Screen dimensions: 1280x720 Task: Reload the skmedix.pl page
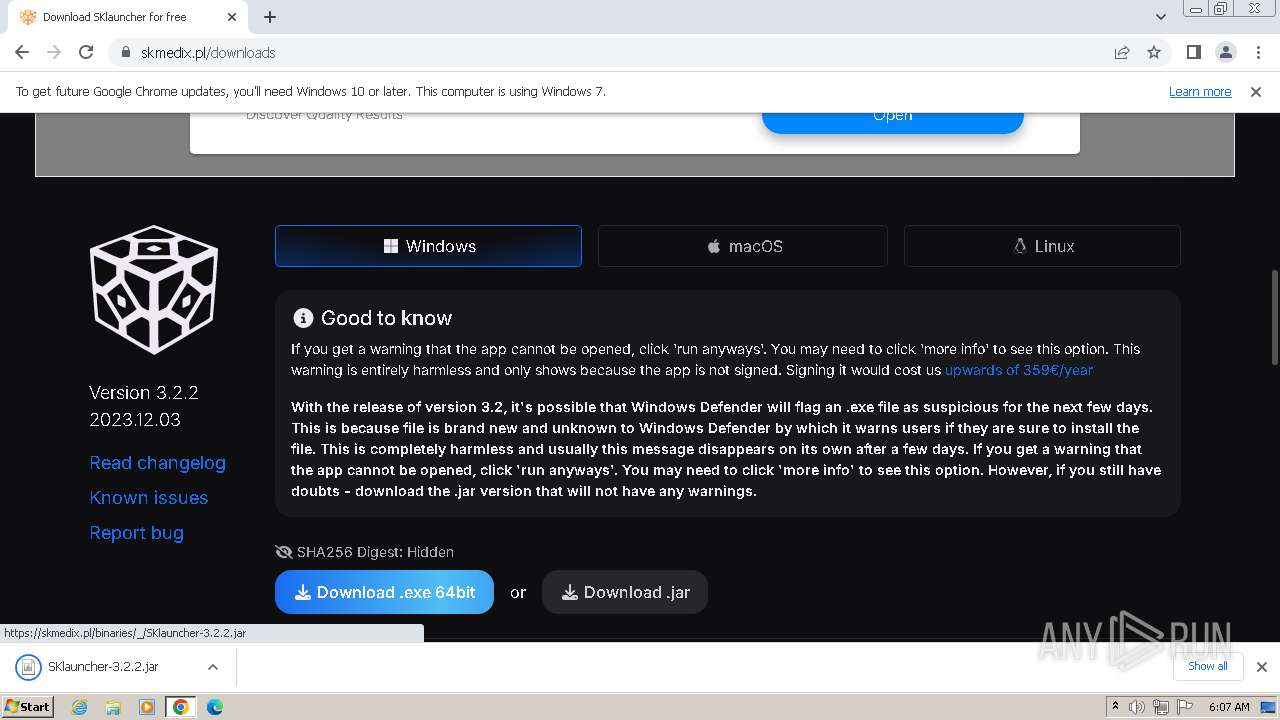[x=86, y=52]
